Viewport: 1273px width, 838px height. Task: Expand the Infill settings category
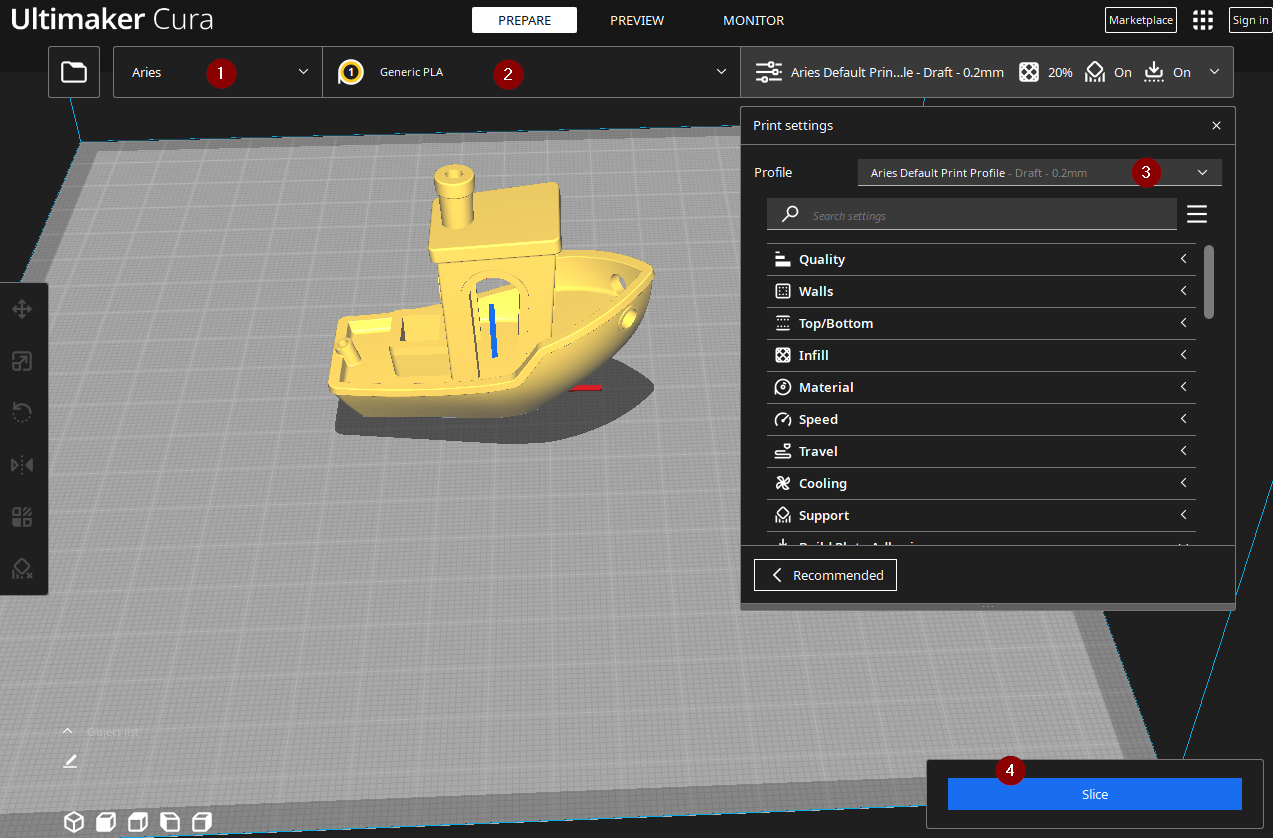tap(981, 356)
